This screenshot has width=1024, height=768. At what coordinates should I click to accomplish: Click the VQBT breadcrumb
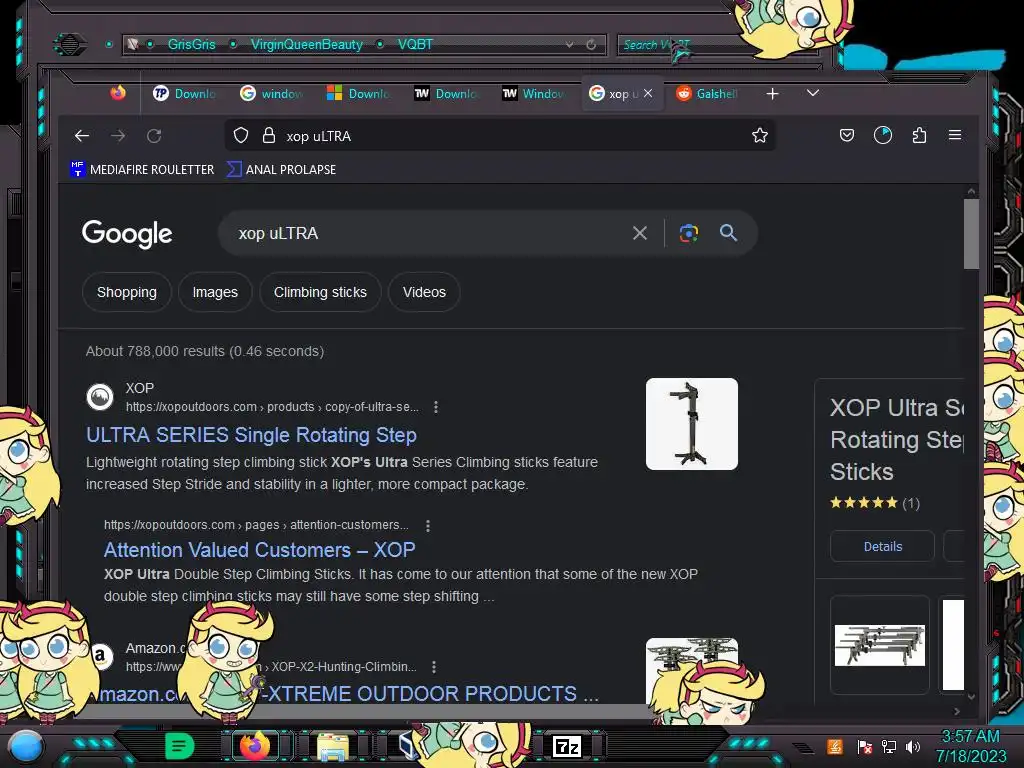click(415, 44)
